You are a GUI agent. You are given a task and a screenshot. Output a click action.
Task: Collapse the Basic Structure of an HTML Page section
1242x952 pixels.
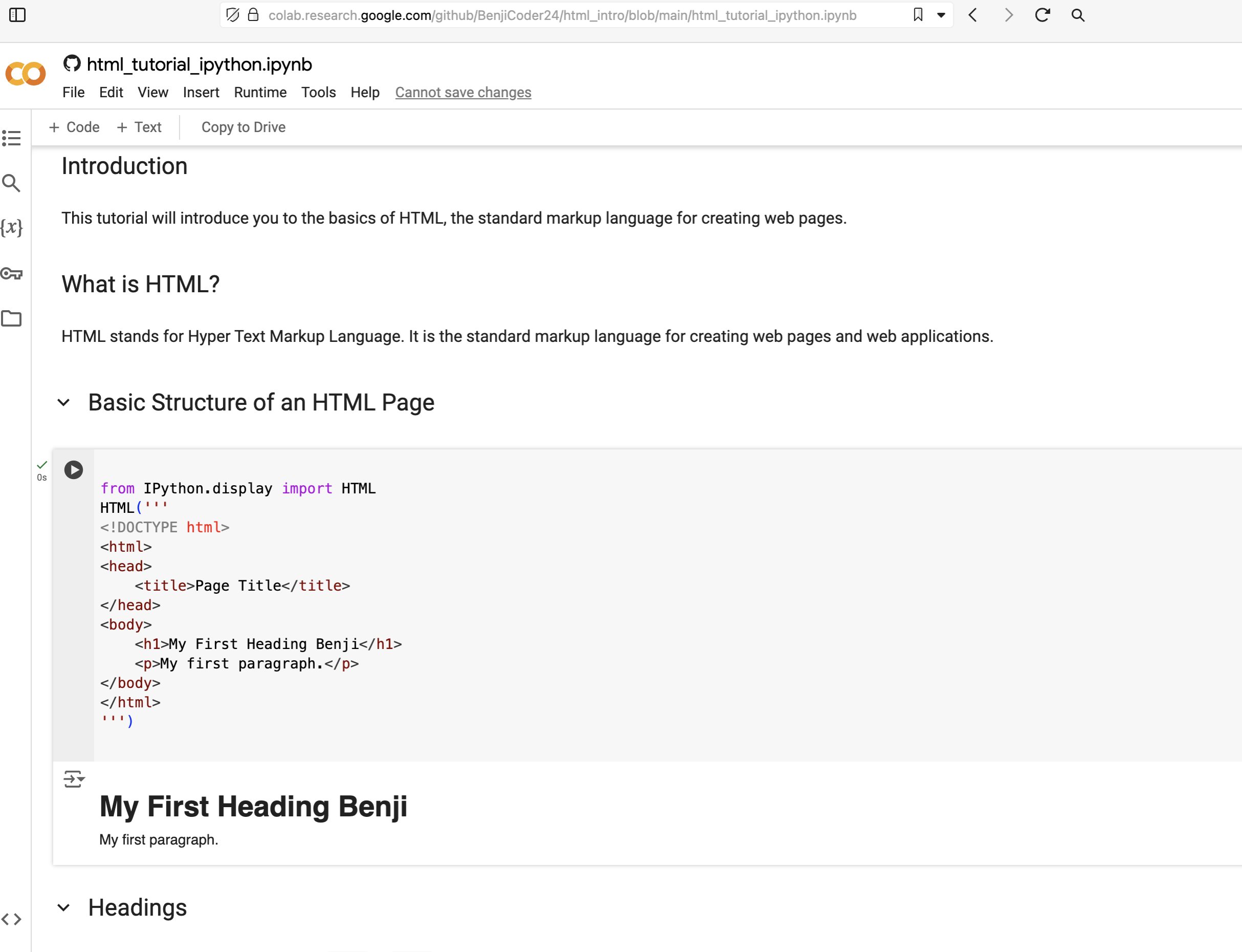pyautogui.click(x=64, y=402)
